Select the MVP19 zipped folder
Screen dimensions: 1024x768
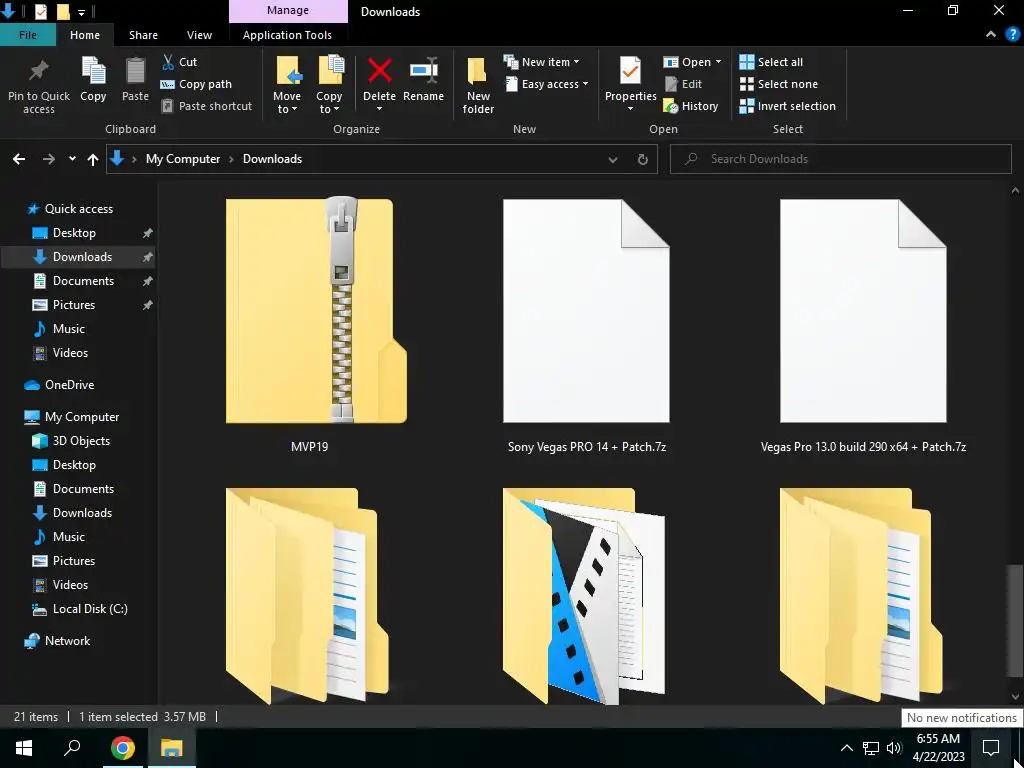[x=310, y=325]
